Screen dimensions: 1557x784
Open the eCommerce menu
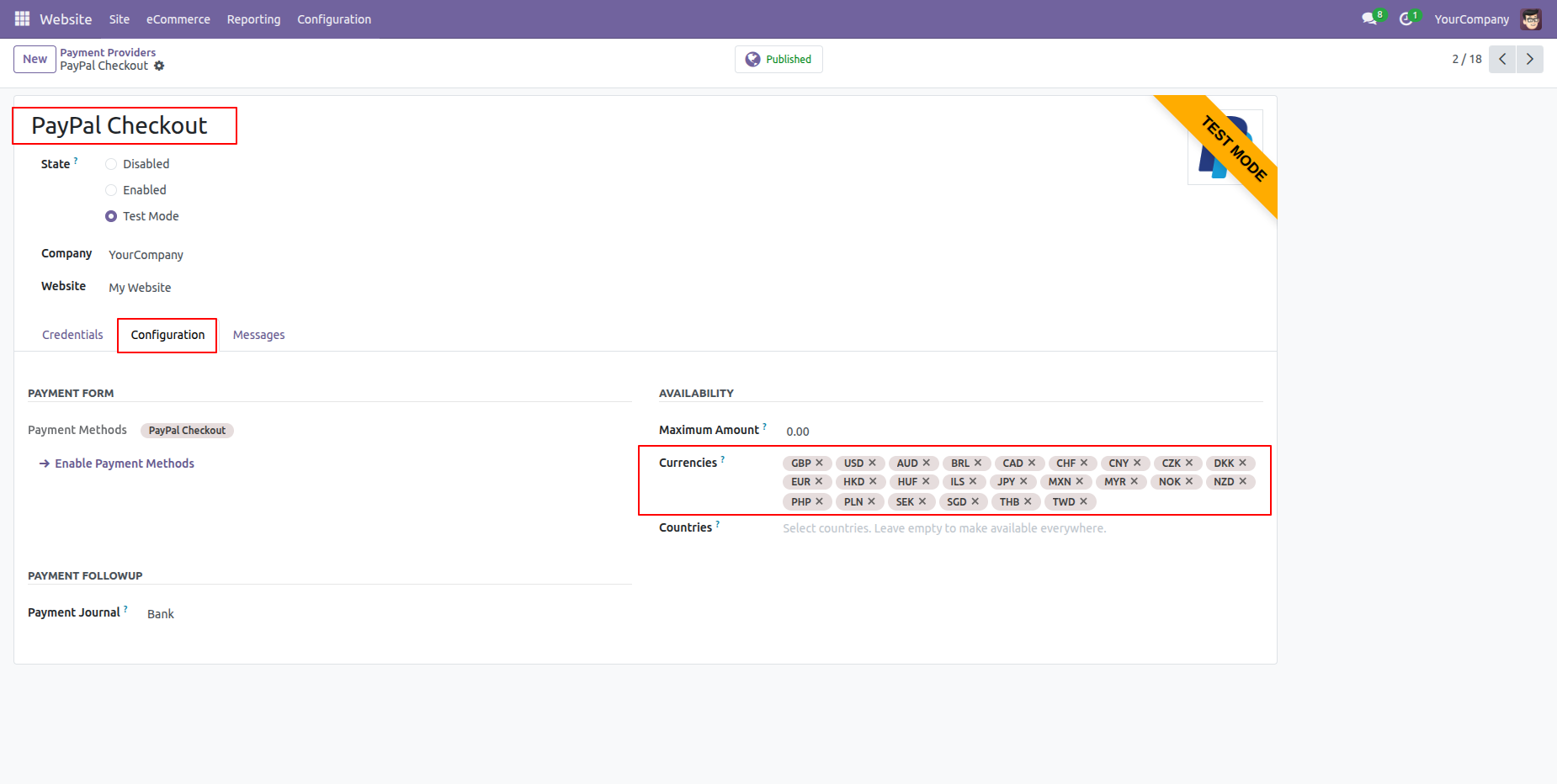(178, 19)
